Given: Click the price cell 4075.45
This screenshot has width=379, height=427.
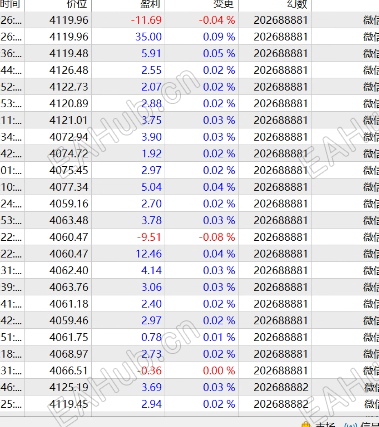Looking at the screenshot, I should (69, 170).
